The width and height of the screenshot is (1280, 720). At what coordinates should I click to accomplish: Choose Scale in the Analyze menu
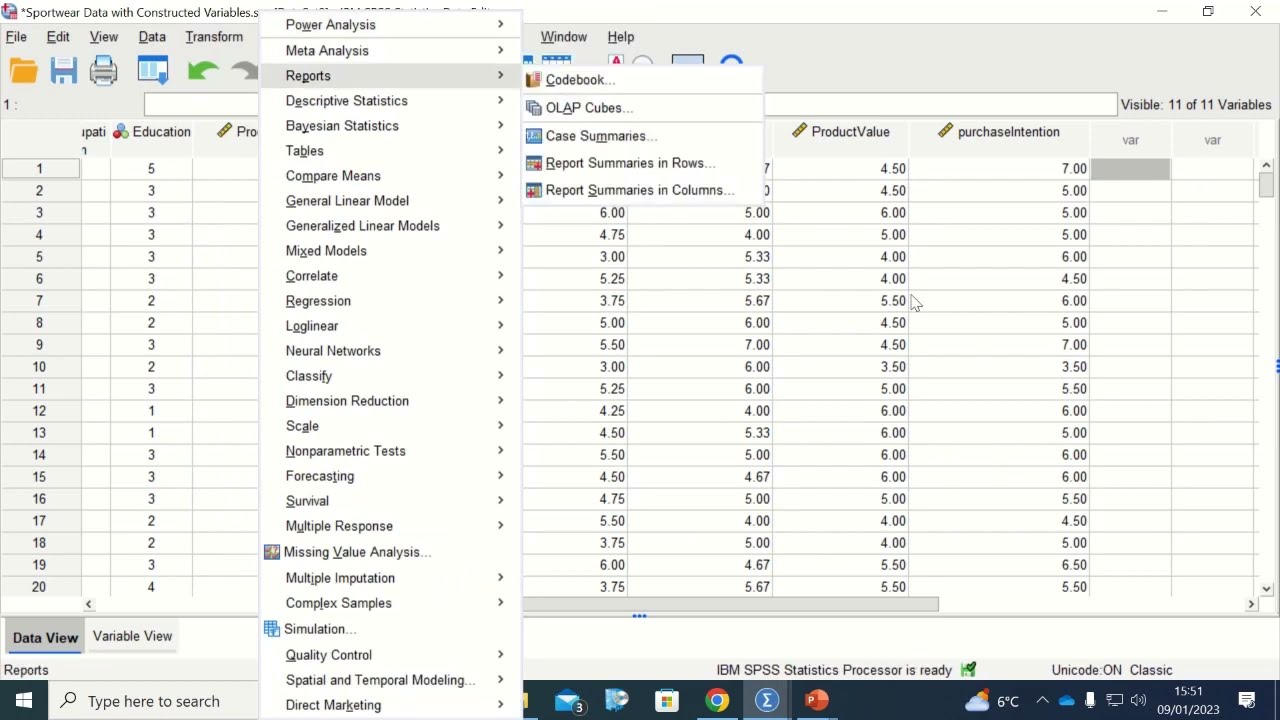click(x=391, y=426)
